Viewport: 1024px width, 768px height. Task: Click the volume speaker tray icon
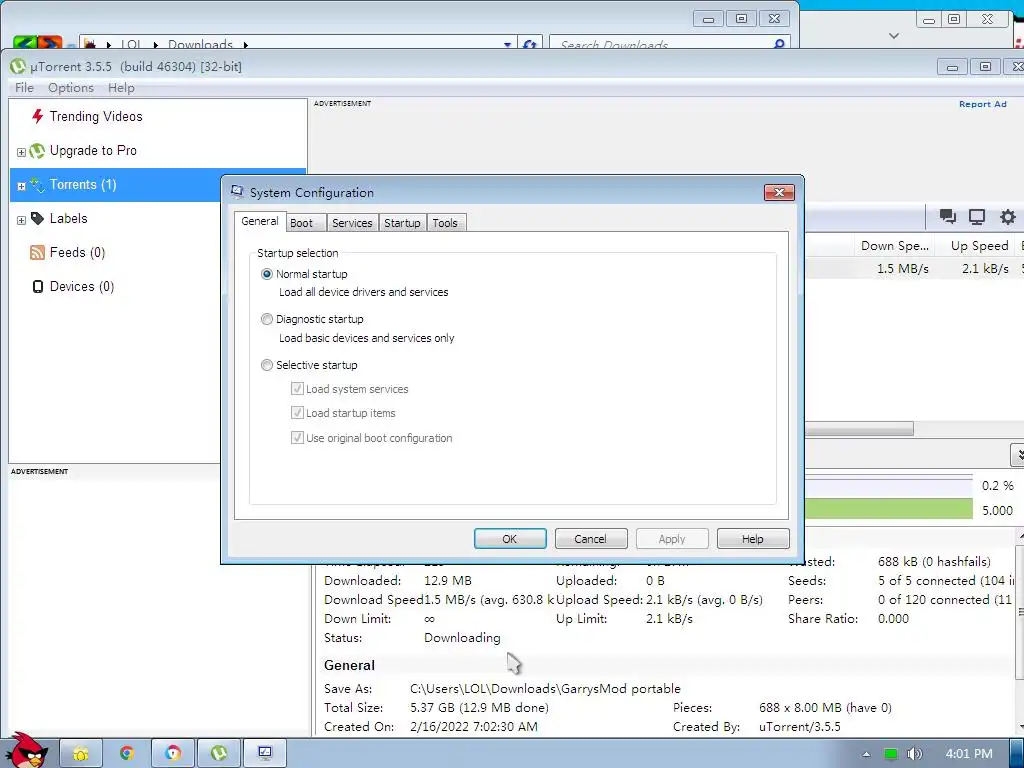(x=914, y=754)
